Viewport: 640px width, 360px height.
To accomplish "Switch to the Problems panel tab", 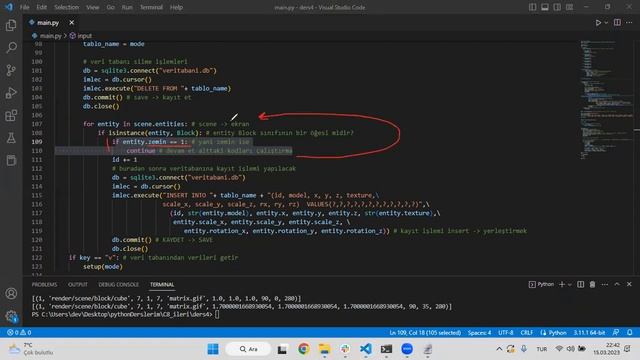I will 44,284.
